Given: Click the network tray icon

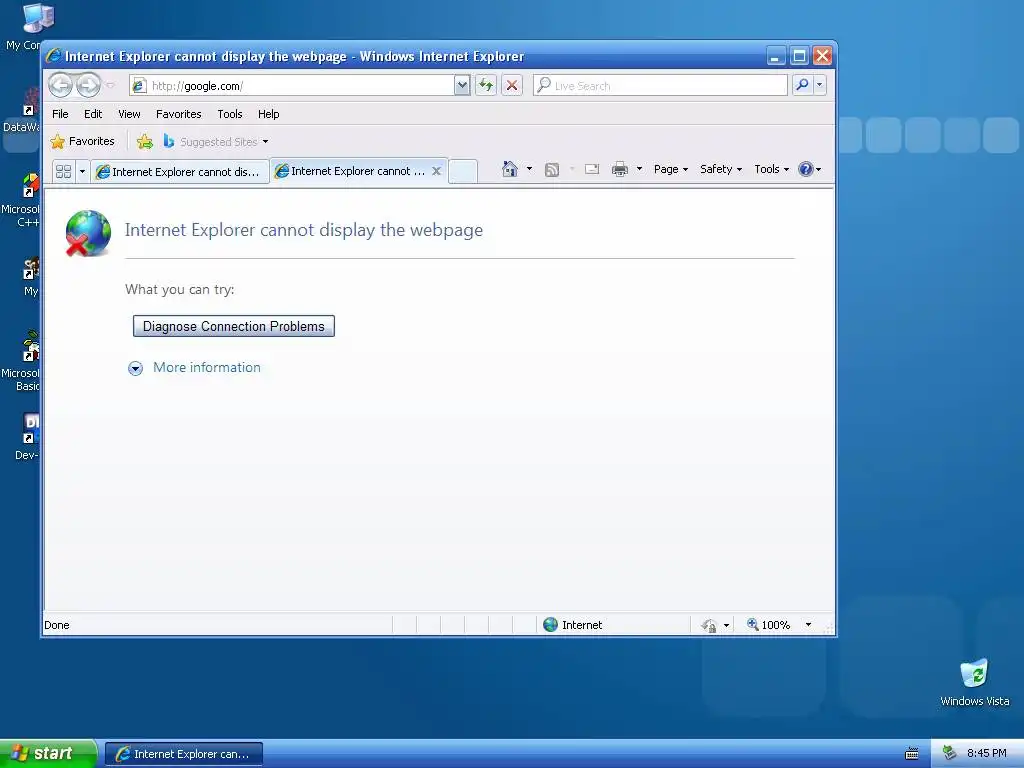Looking at the screenshot, I should pos(950,753).
